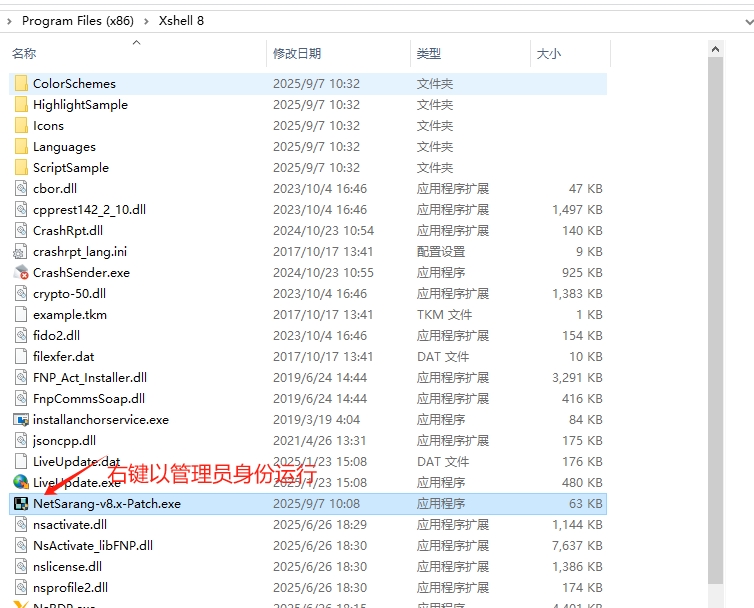
Task: Click the fido2.dll file icon
Action: pos(21,335)
